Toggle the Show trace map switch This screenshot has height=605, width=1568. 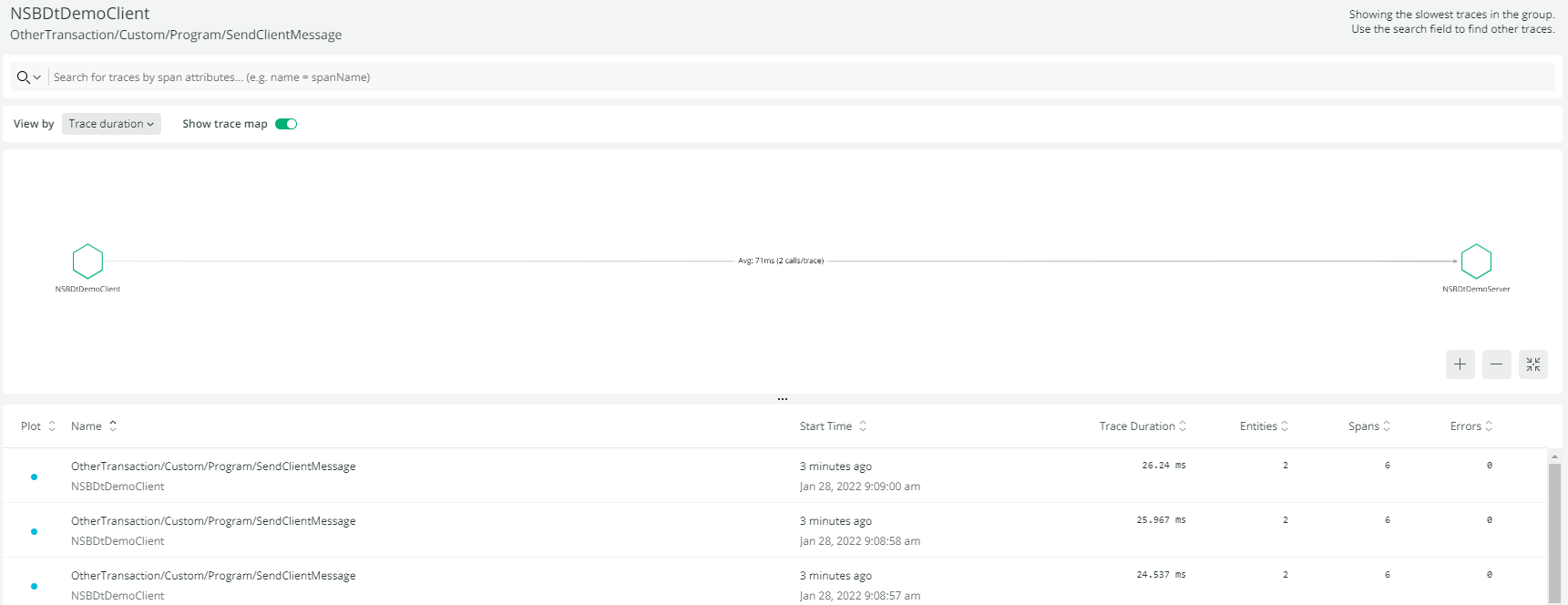(x=286, y=124)
